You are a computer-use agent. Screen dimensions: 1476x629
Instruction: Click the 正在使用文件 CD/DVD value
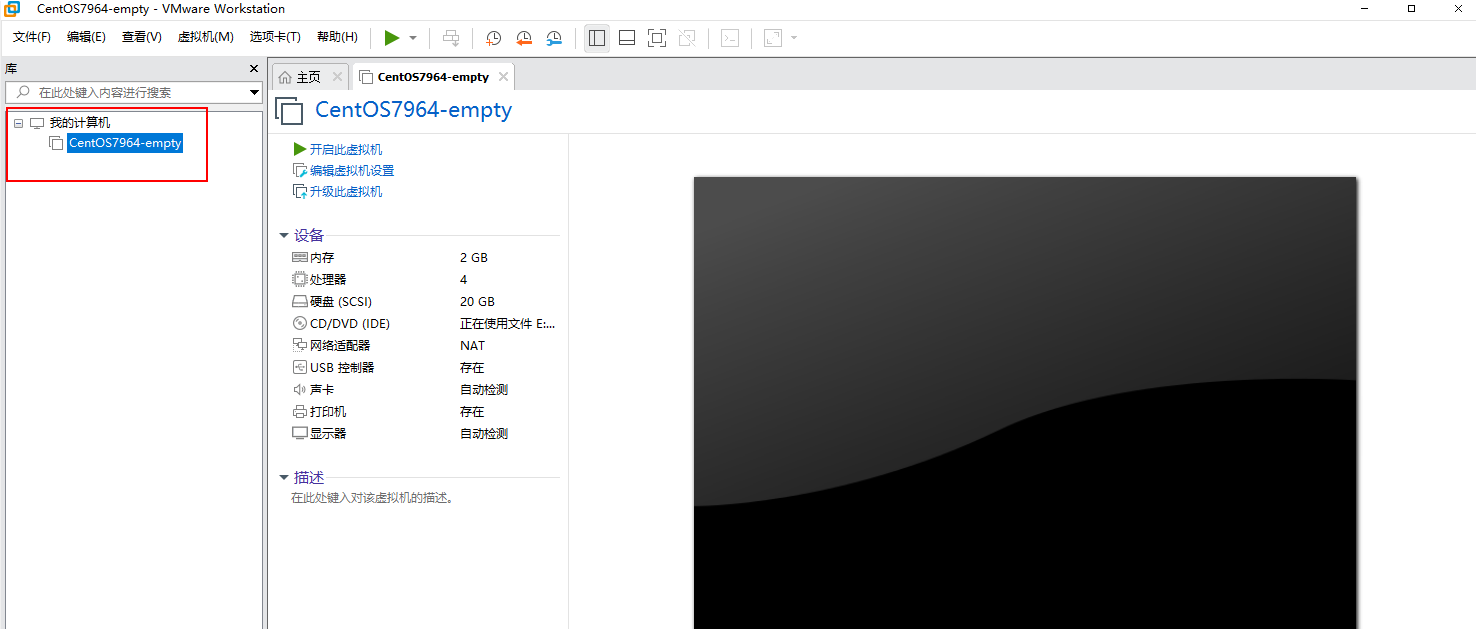tap(508, 324)
